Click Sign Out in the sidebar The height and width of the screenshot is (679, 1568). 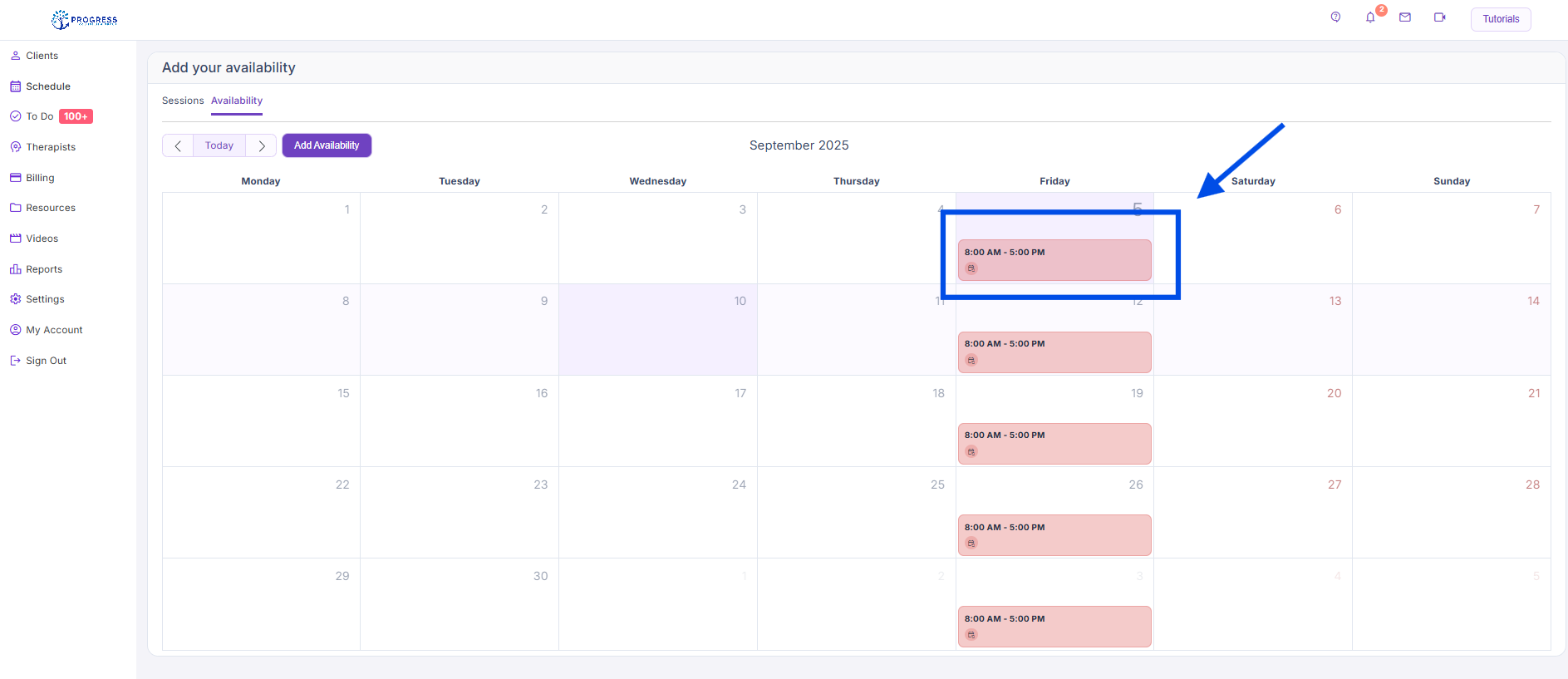46,361
